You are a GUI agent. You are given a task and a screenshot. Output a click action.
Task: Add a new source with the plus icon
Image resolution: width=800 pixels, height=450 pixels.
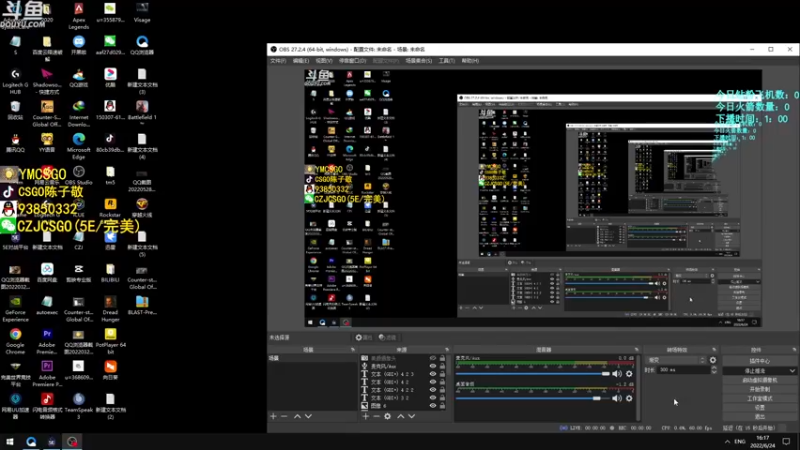point(365,416)
